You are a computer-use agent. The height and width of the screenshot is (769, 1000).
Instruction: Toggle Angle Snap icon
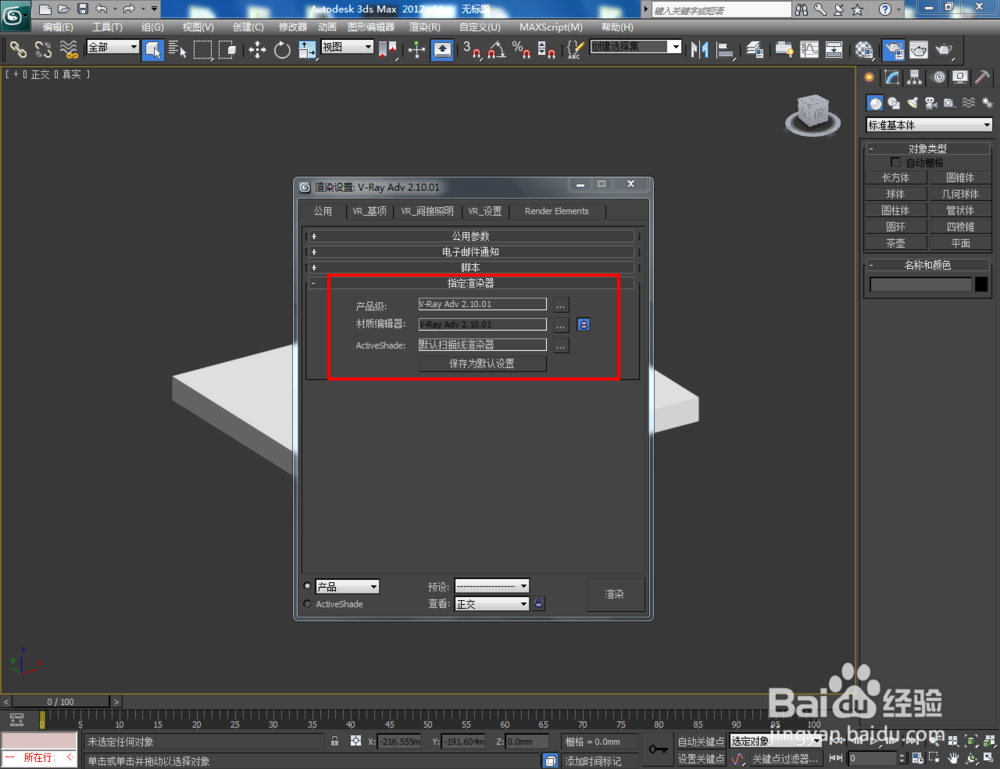pos(497,49)
